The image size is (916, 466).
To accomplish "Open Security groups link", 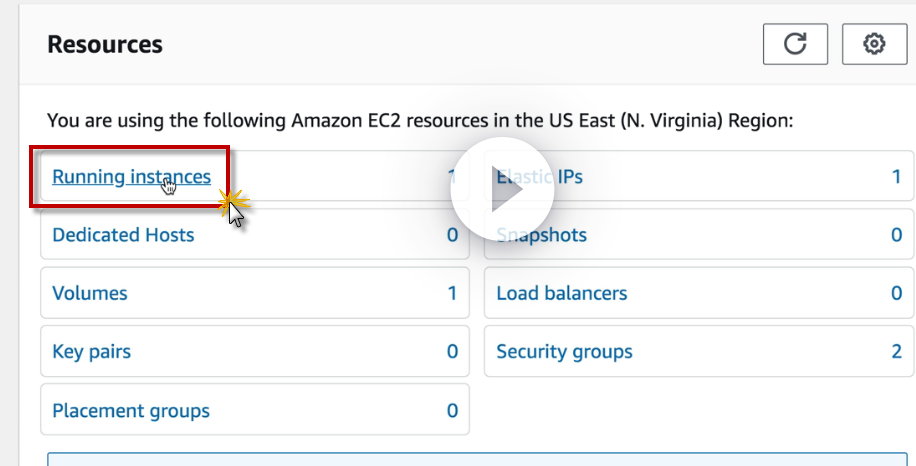I will coord(564,351).
